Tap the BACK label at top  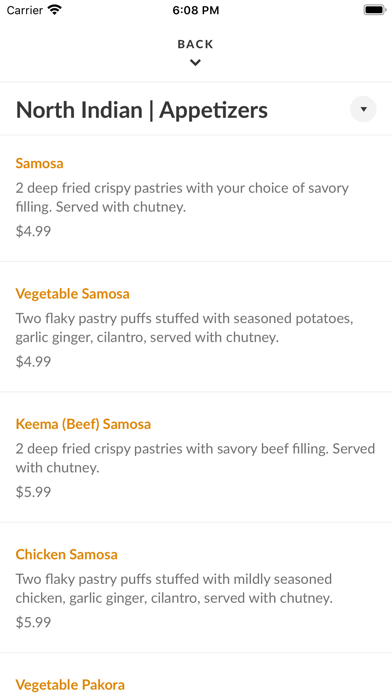pyautogui.click(x=195, y=44)
